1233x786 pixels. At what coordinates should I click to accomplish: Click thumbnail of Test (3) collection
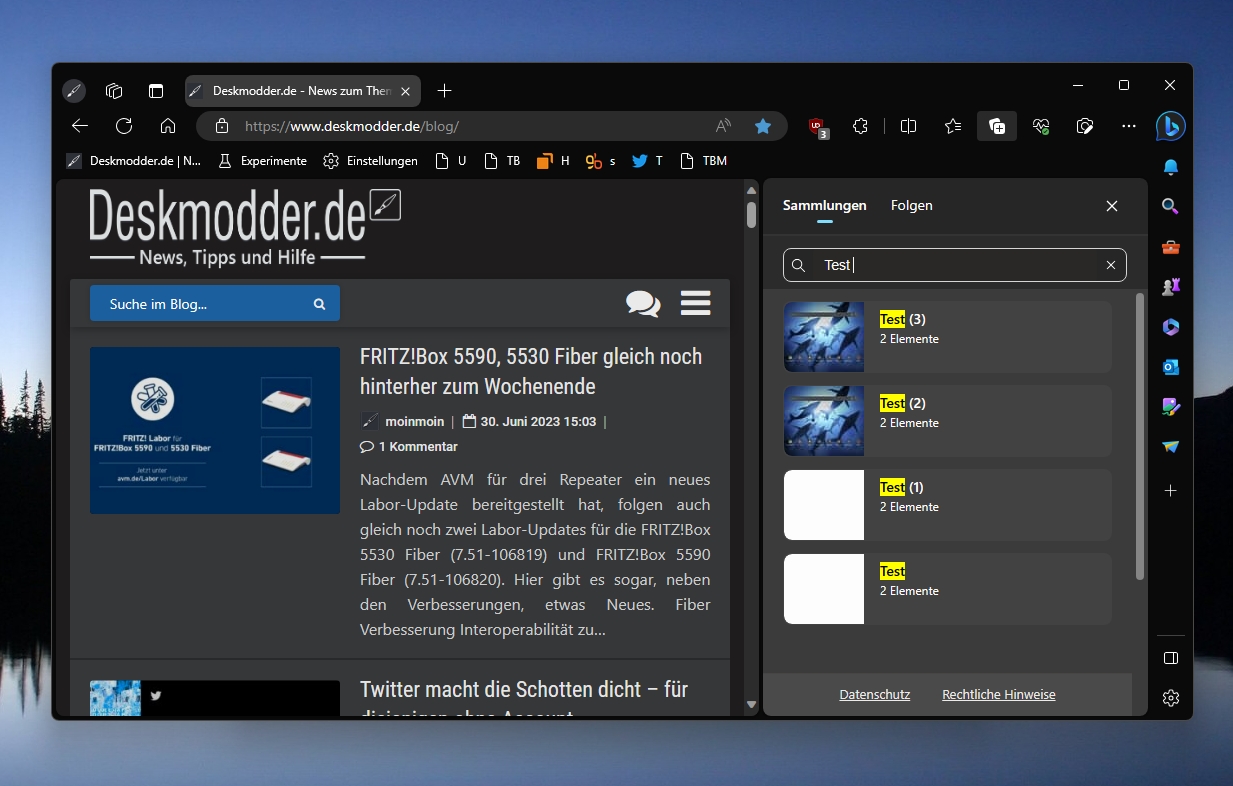(x=824, y=337)
